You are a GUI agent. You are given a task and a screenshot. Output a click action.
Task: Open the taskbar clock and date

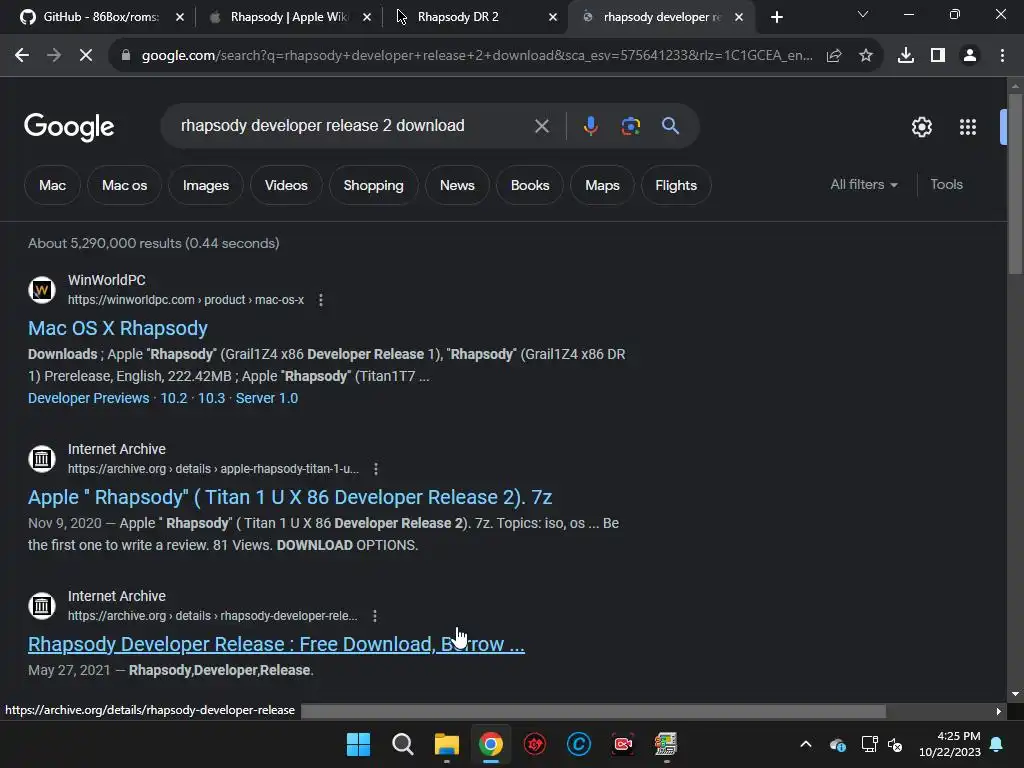click(950, 744)
